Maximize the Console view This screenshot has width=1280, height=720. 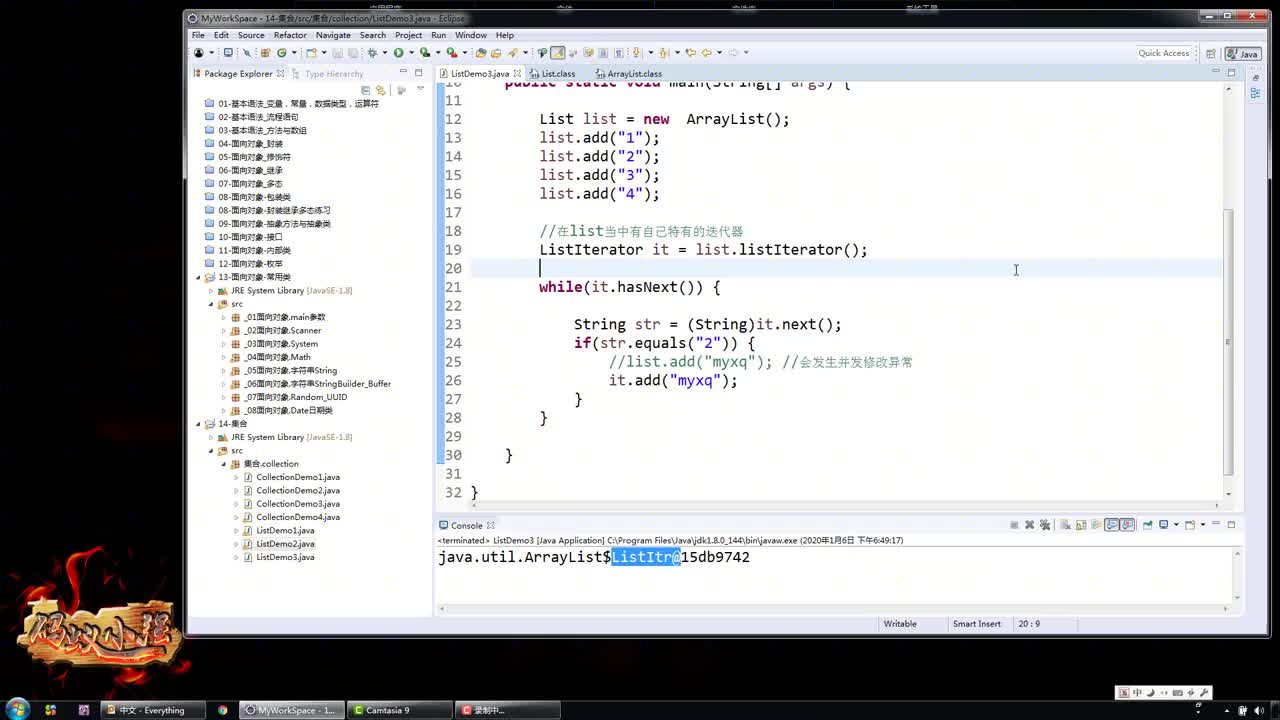click(x=1231, y=525)
